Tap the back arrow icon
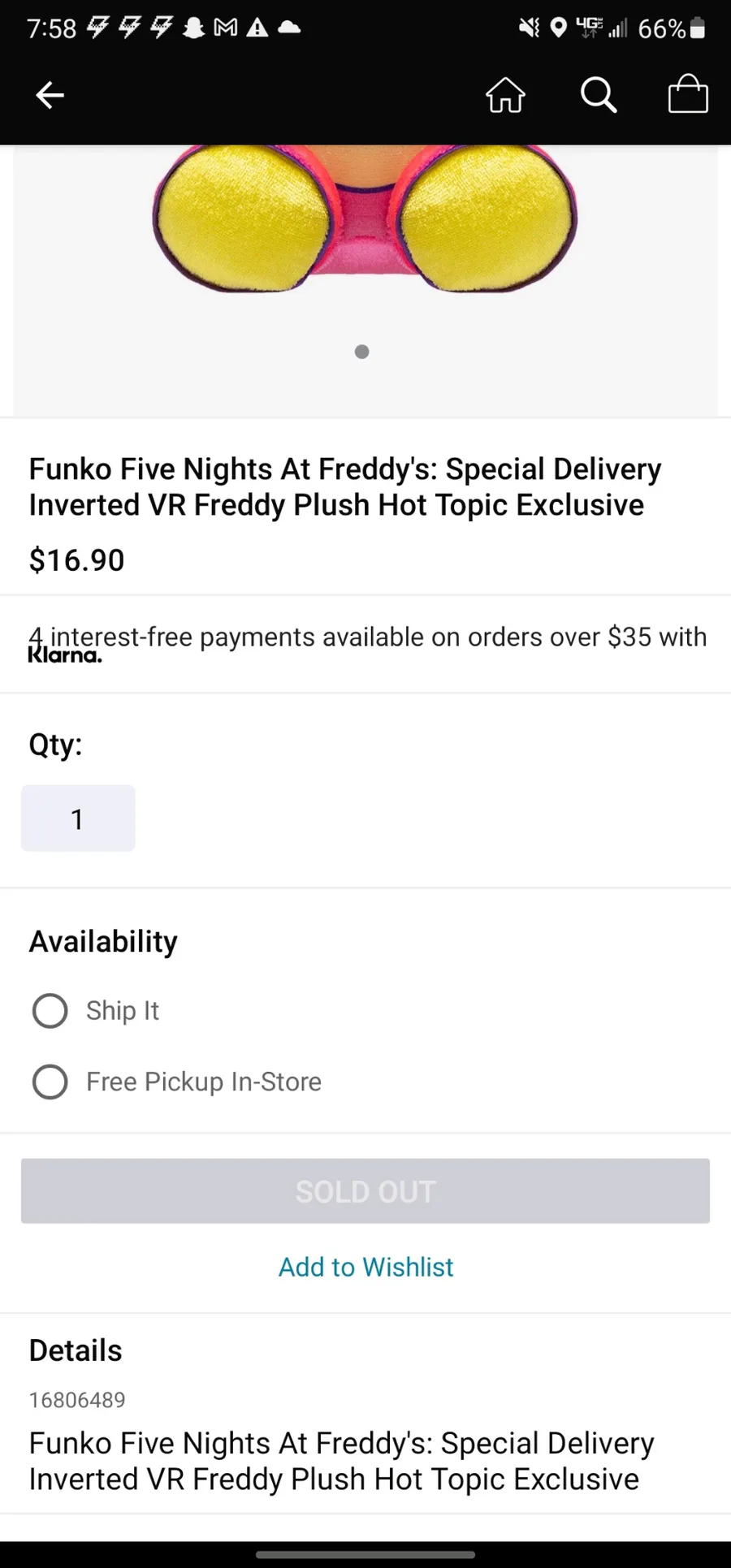 tap(50, 95)
